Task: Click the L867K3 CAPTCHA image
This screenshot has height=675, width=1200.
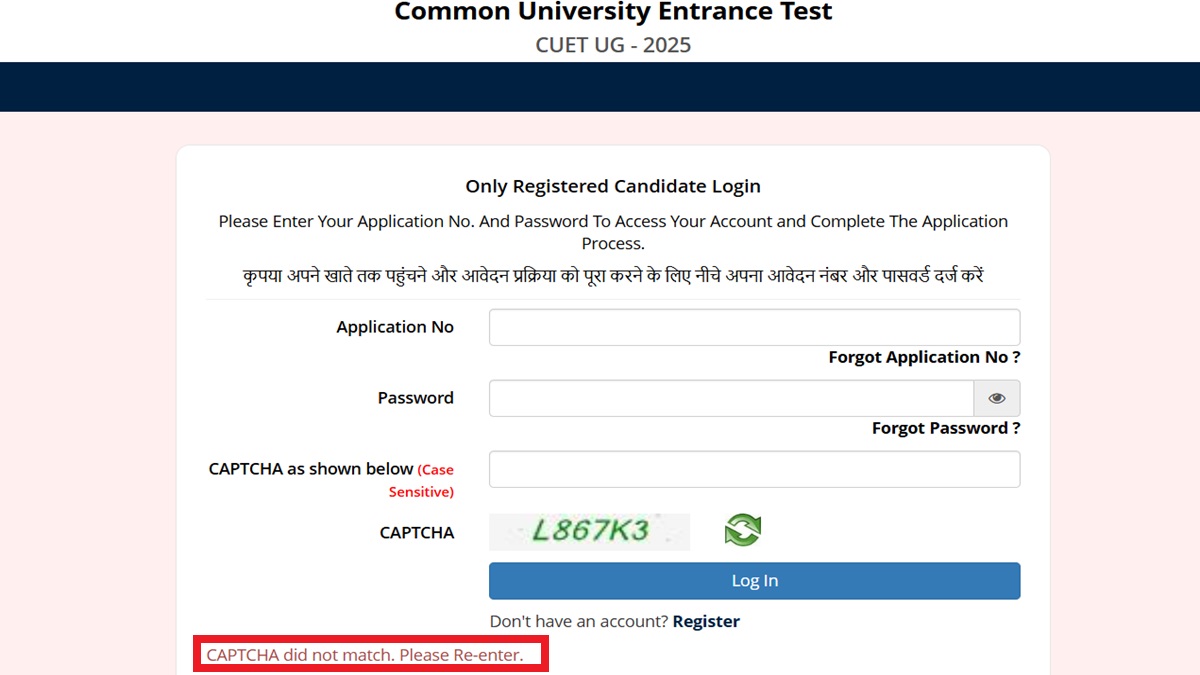Action: pyautogui.click(x=589, y=531)
